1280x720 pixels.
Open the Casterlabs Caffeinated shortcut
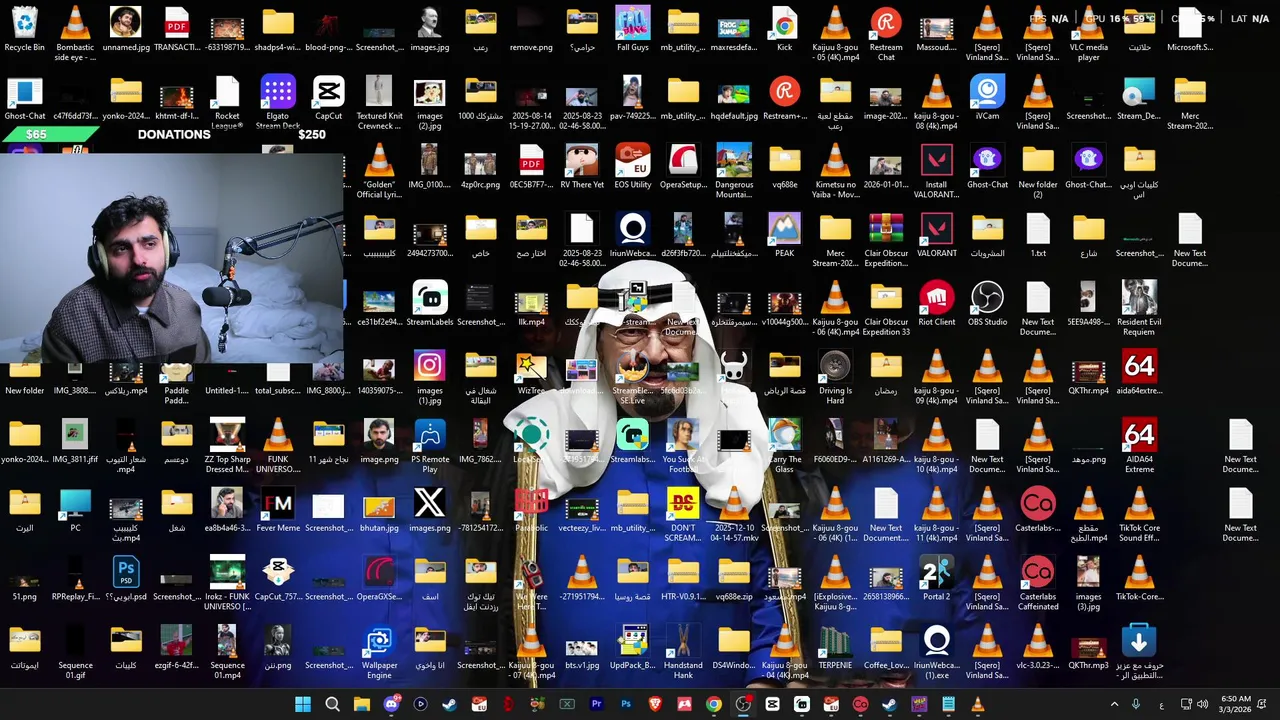coord(1037,584)
